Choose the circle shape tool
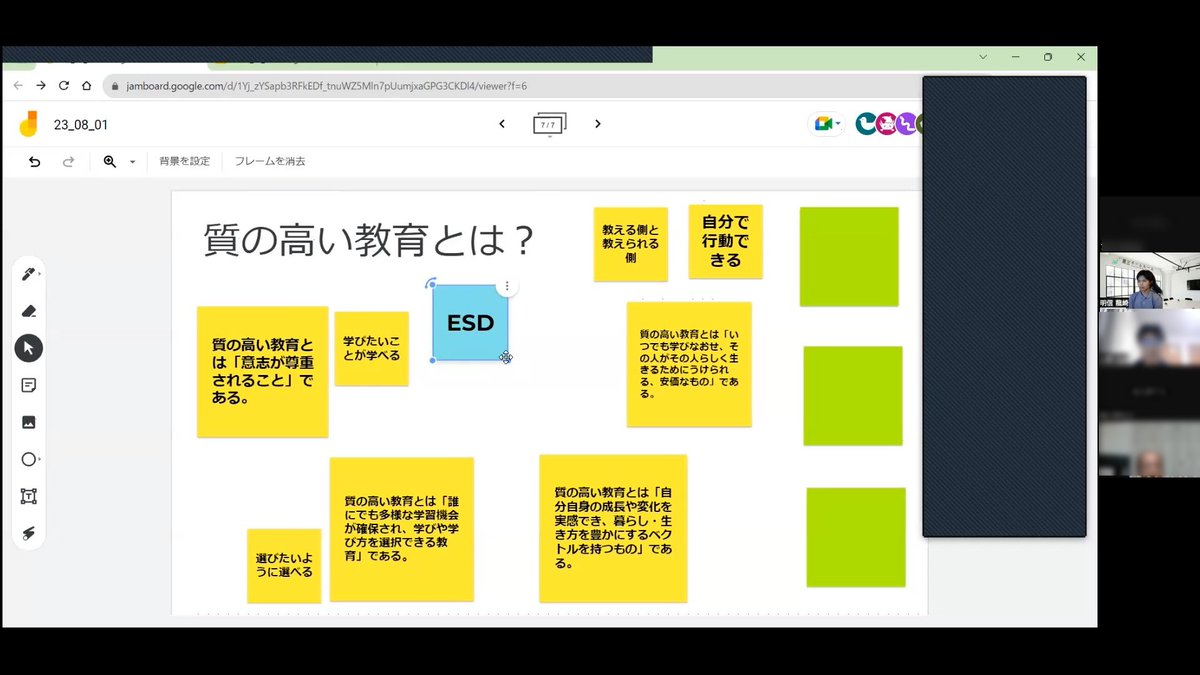Viewport: 1200px width, 675px height. click(29, 458)
